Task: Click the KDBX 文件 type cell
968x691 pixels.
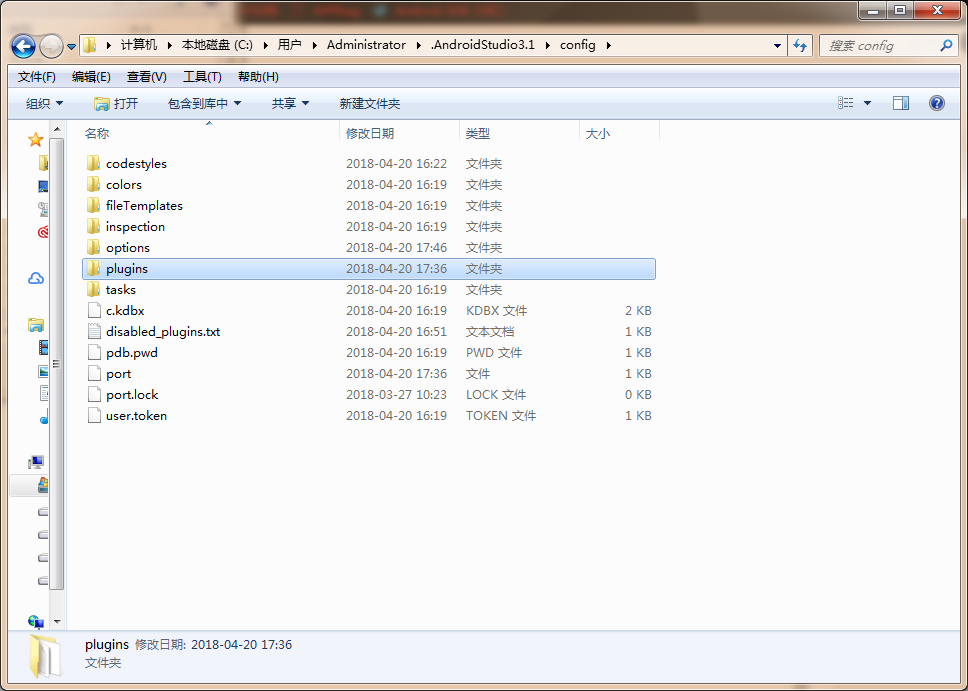Action: [x=496, y=310]
